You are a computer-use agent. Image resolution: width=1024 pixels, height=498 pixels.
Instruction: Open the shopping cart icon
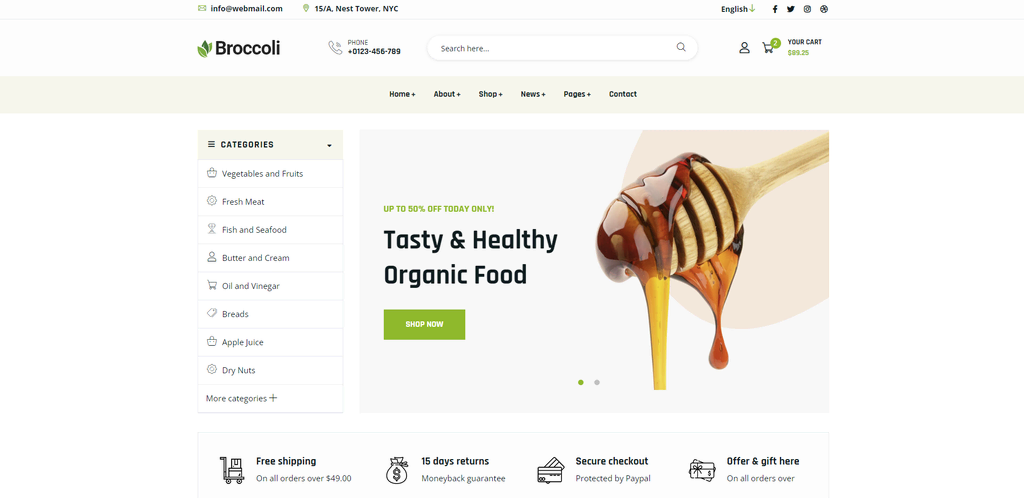[768, 48]
